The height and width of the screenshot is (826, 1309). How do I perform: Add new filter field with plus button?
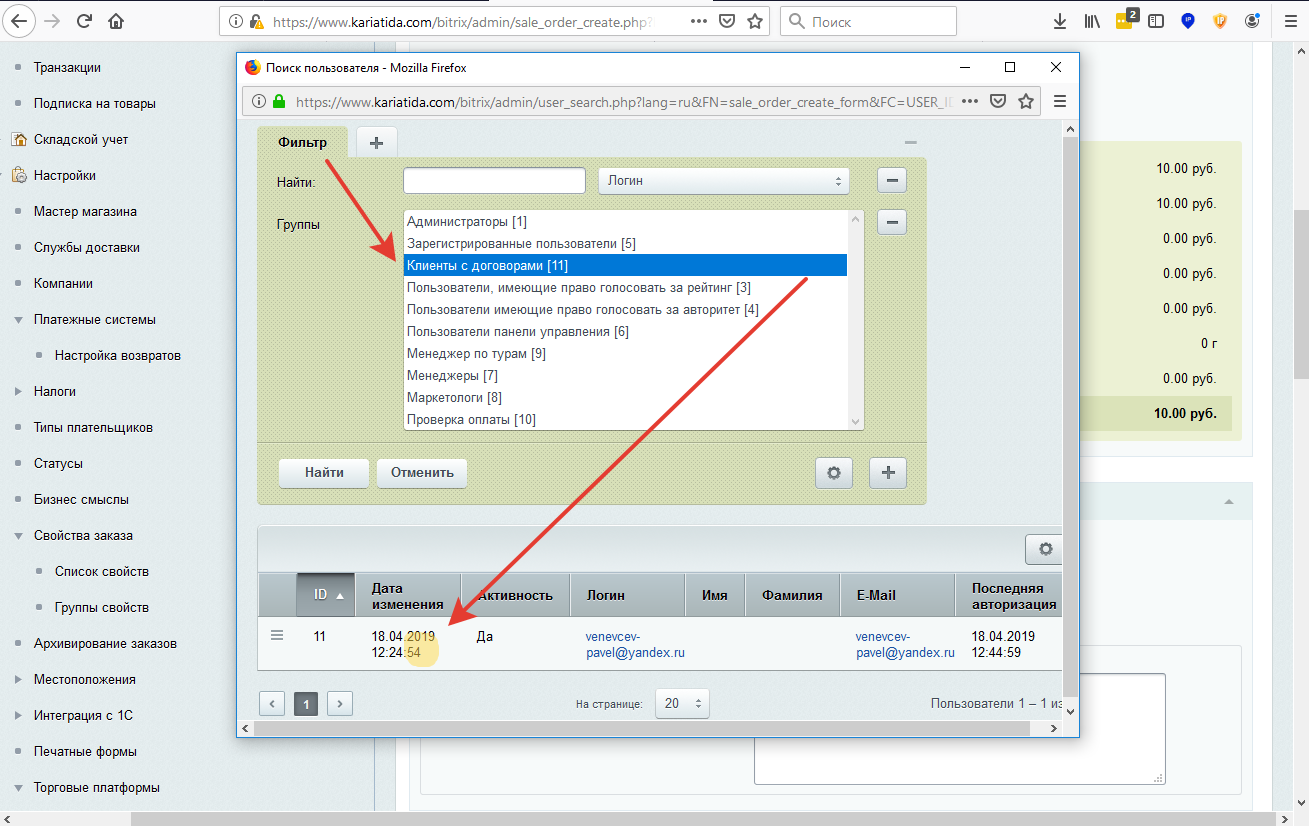pos(887,473)
